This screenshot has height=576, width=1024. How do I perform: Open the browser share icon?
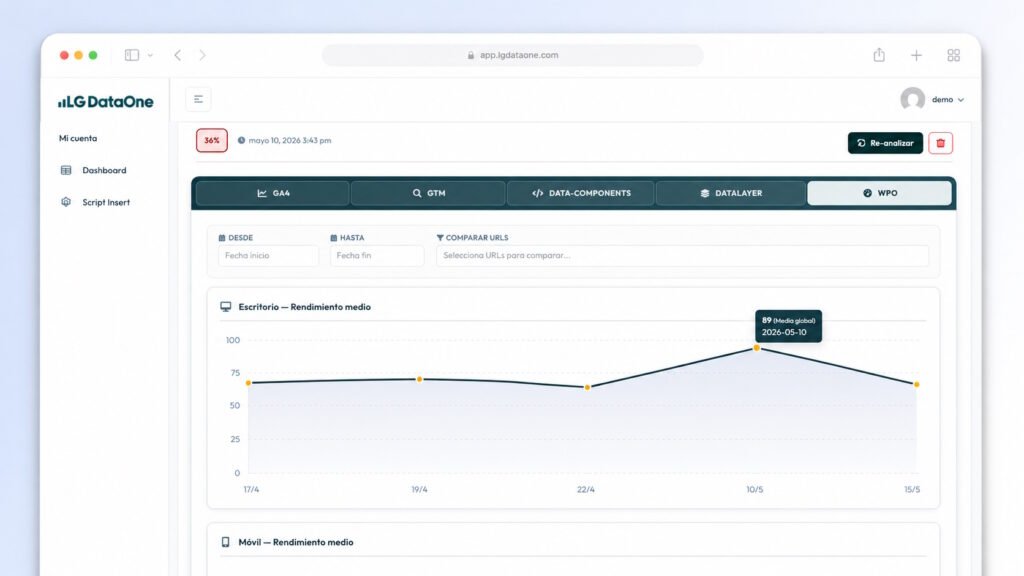879,55
